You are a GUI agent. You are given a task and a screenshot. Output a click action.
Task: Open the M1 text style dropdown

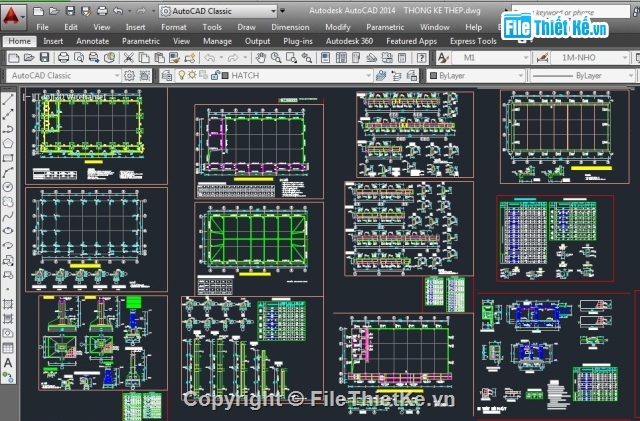pos(526,58)
